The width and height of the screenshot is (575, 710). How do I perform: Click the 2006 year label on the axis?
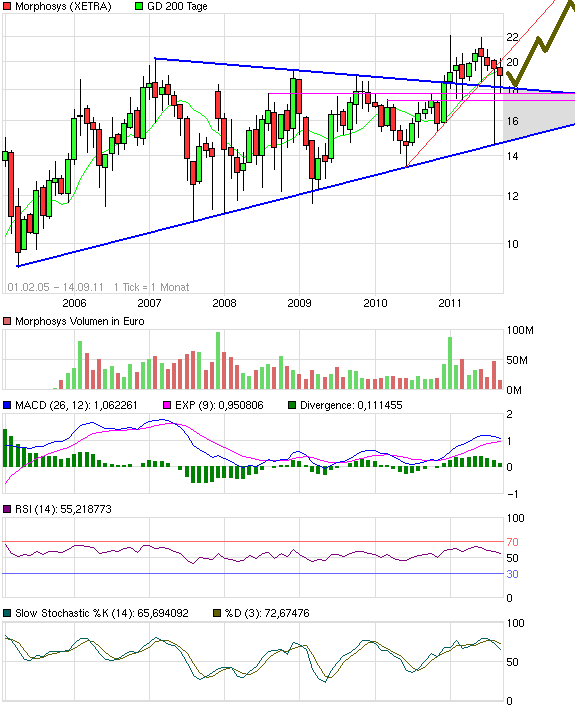tap(74, 303)
